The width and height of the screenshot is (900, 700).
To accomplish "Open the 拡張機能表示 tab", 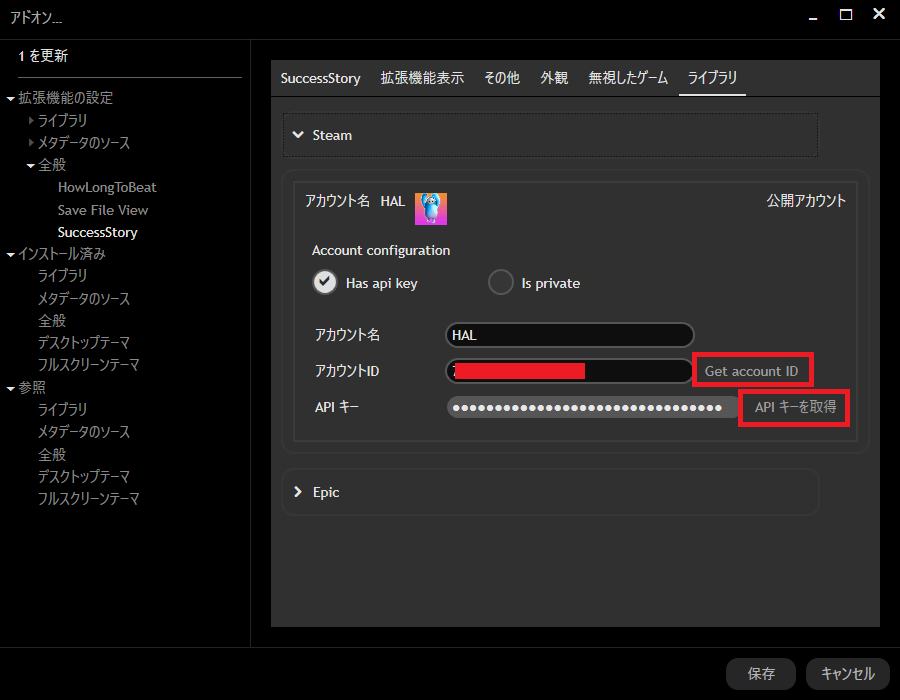I will (422, 78).
